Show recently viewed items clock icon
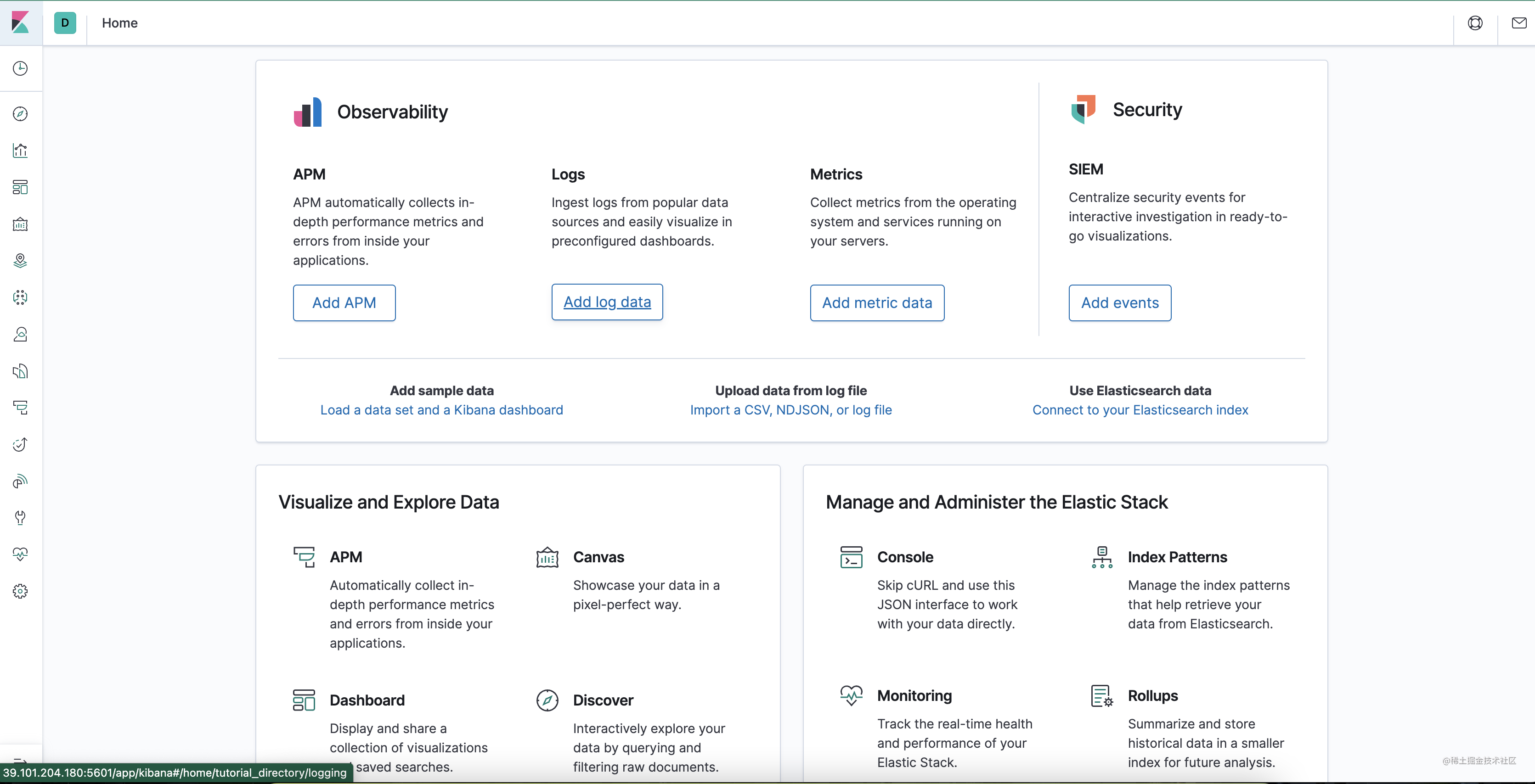This screenshot has height=784, width=1535. point(20,68)
